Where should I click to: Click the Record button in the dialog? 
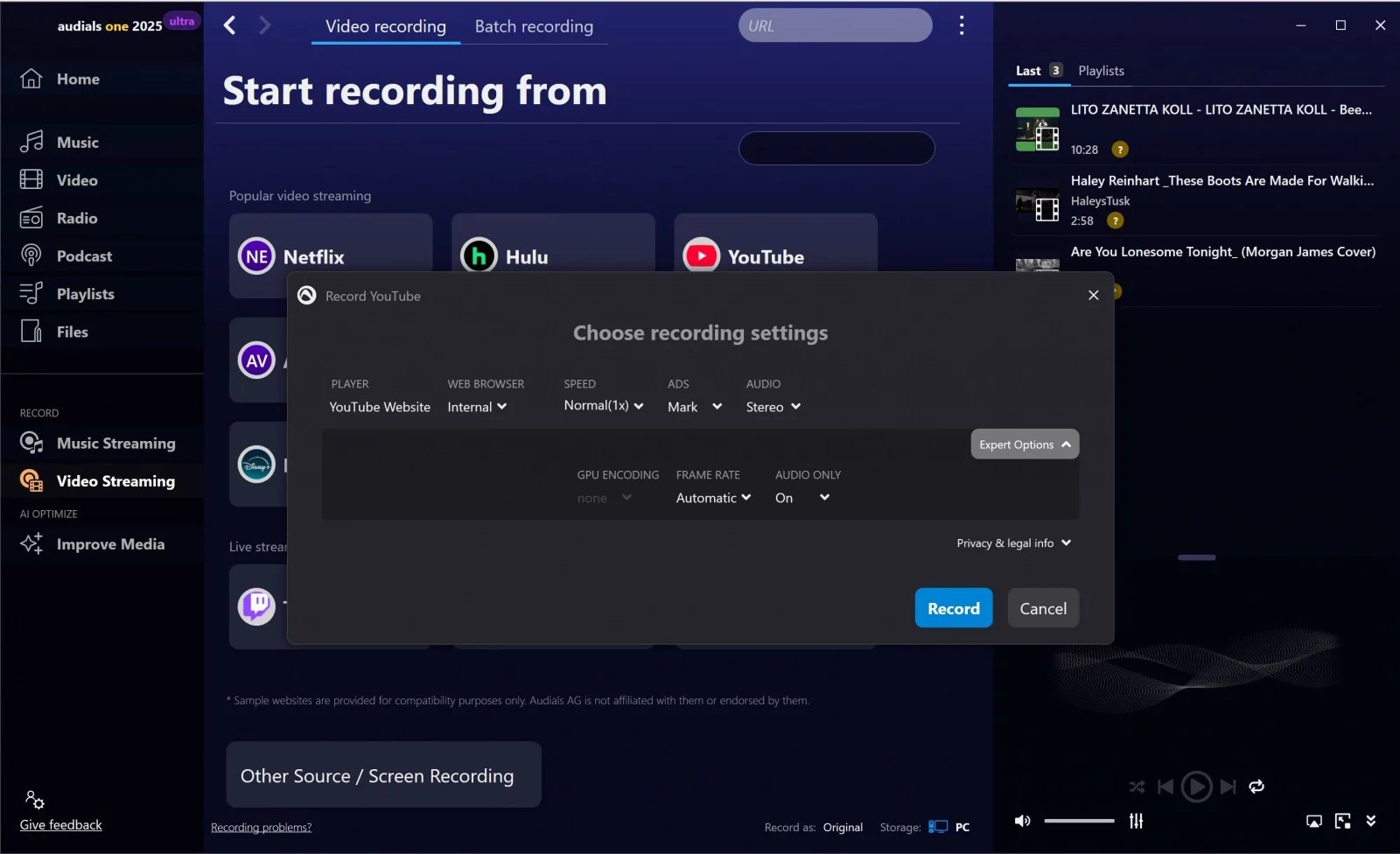tap(953, 607)
